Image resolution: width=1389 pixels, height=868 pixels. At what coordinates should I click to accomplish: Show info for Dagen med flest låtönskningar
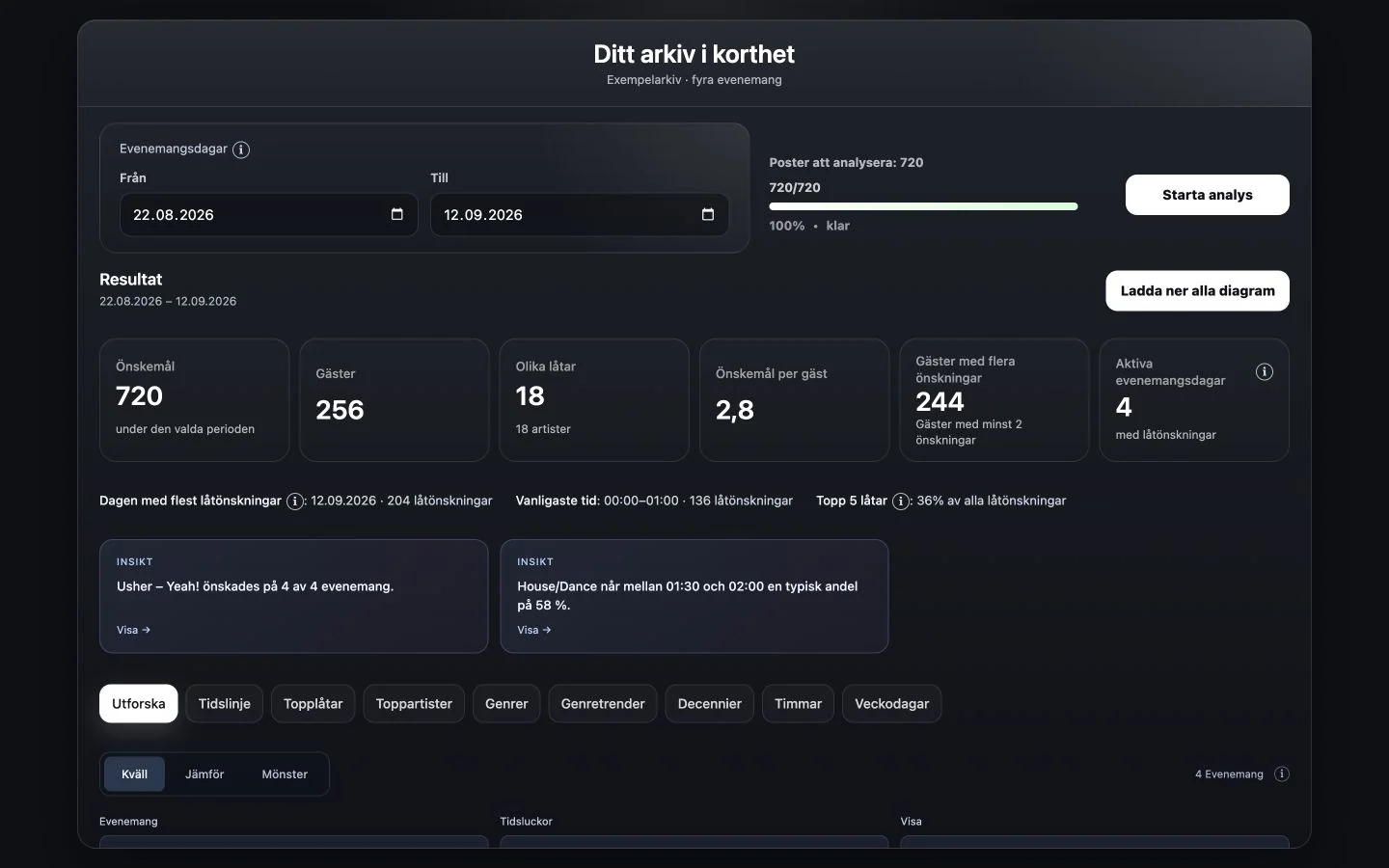295,502
